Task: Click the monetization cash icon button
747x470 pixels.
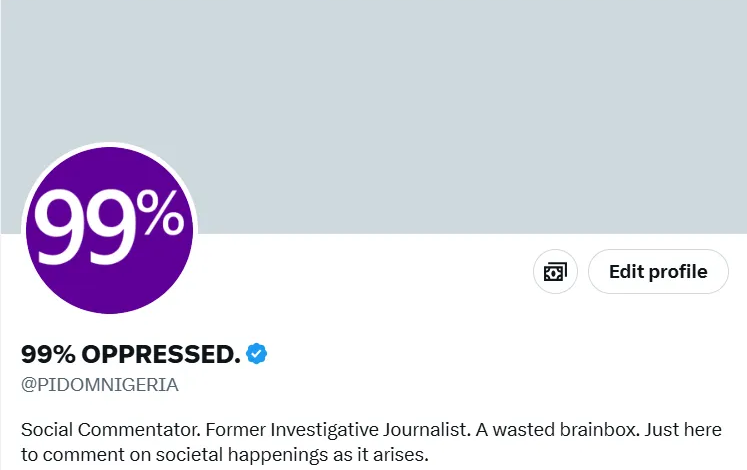Action: coord(555,272)
